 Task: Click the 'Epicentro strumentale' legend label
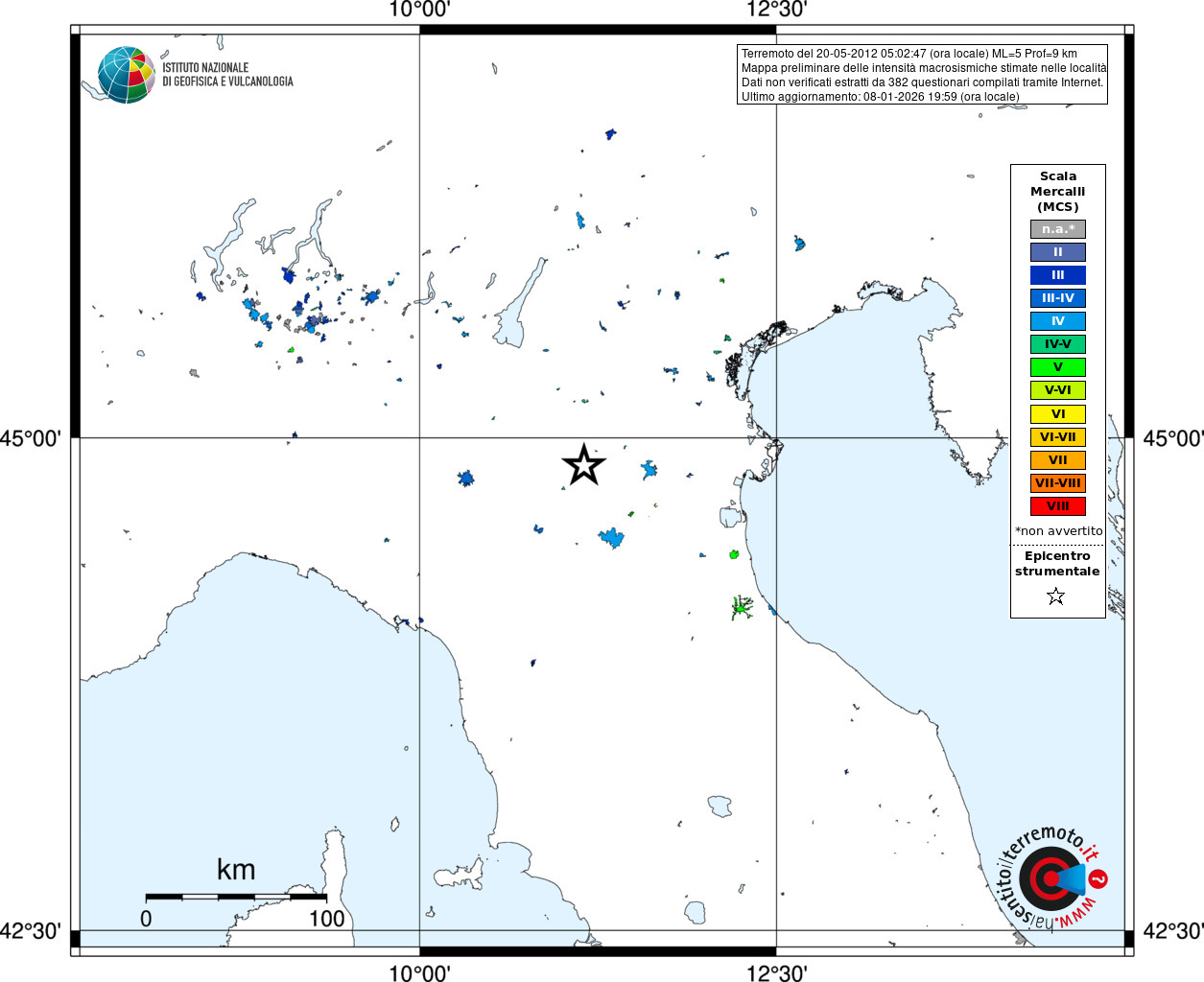coord(1057,563)
